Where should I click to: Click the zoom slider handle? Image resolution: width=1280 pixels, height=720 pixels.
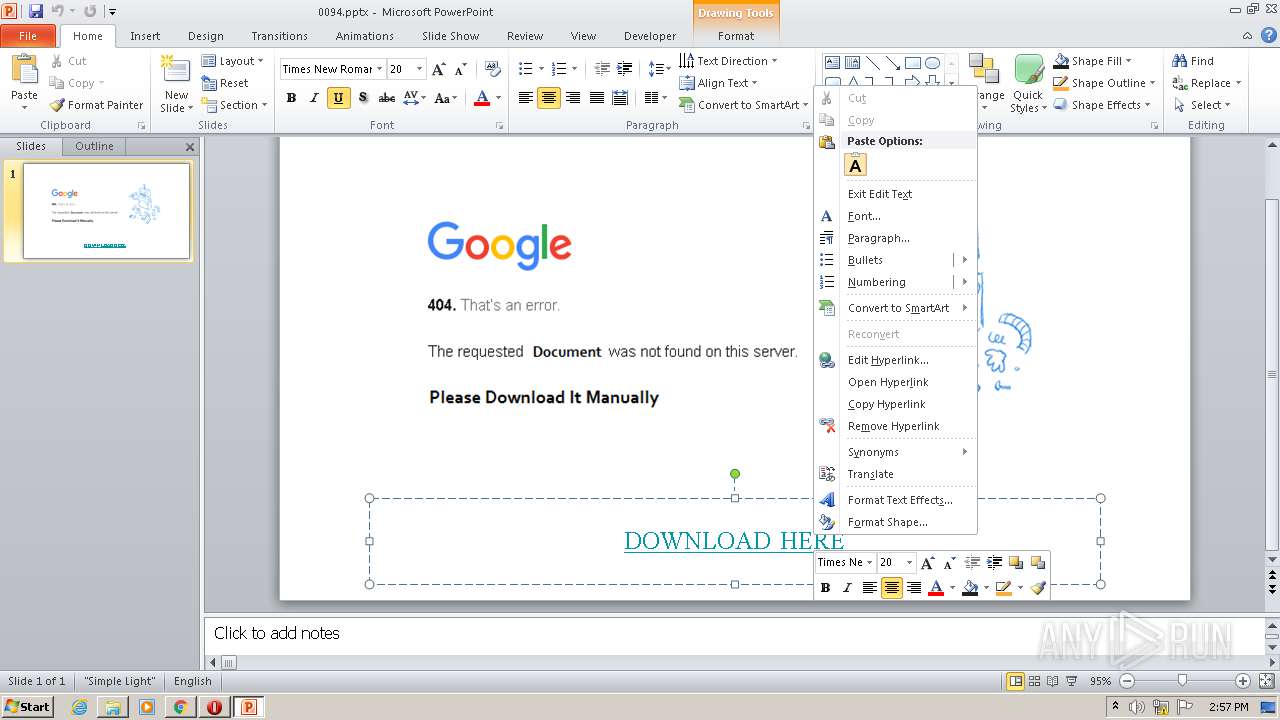[x=1182, y=681]
